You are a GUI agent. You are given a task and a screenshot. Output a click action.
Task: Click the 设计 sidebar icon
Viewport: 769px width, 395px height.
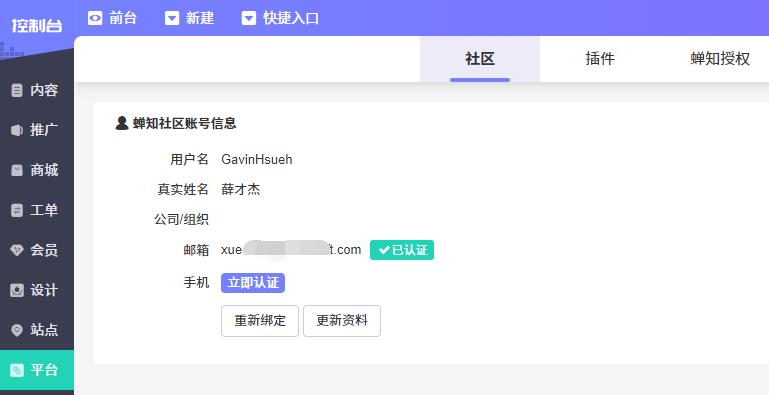click(17, 290)
